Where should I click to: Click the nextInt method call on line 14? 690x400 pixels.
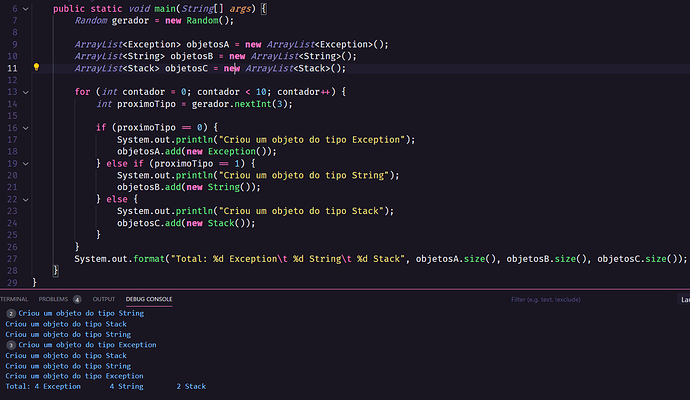tap(253, 104)
